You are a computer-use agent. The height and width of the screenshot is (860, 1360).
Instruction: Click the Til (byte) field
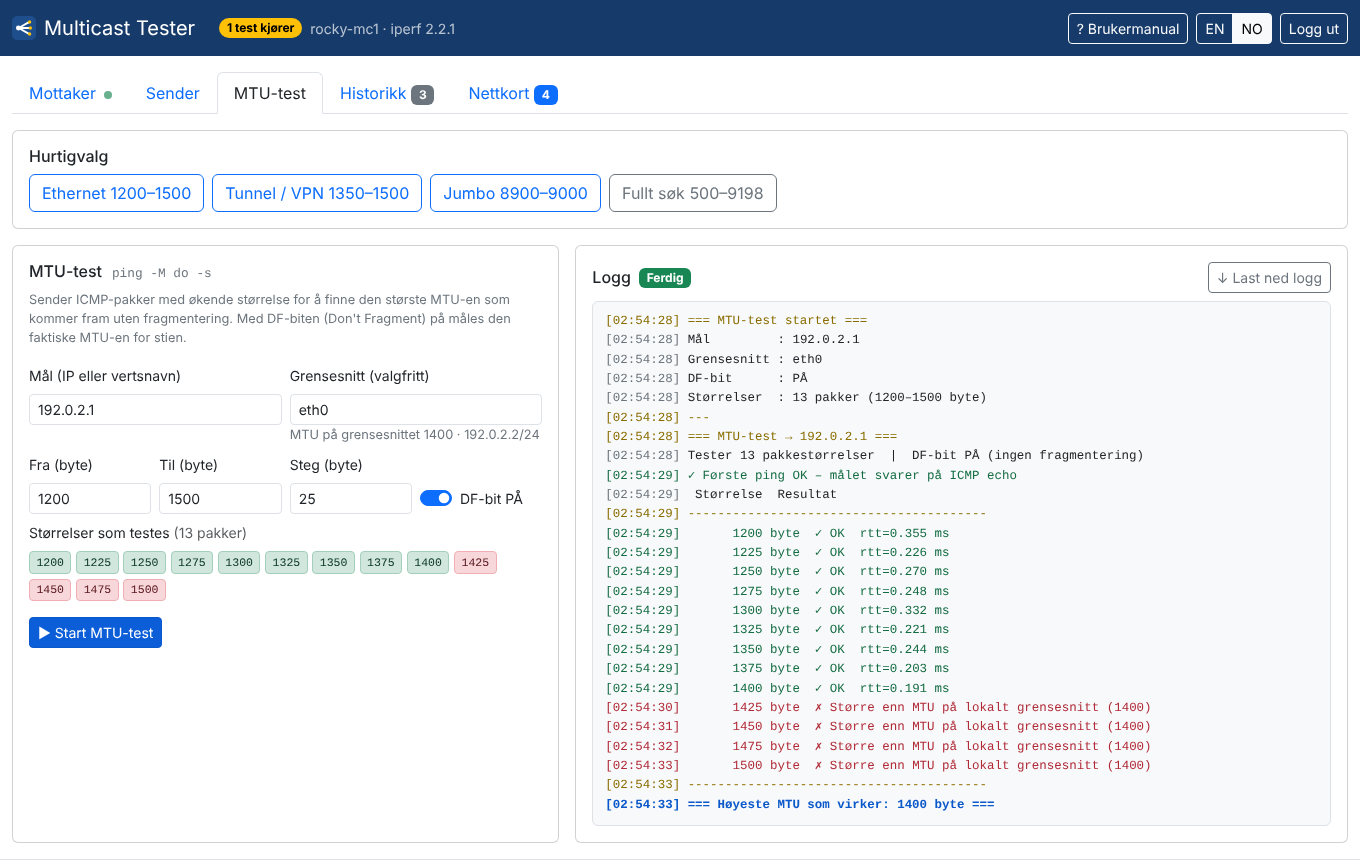click(x=220, y=498)
